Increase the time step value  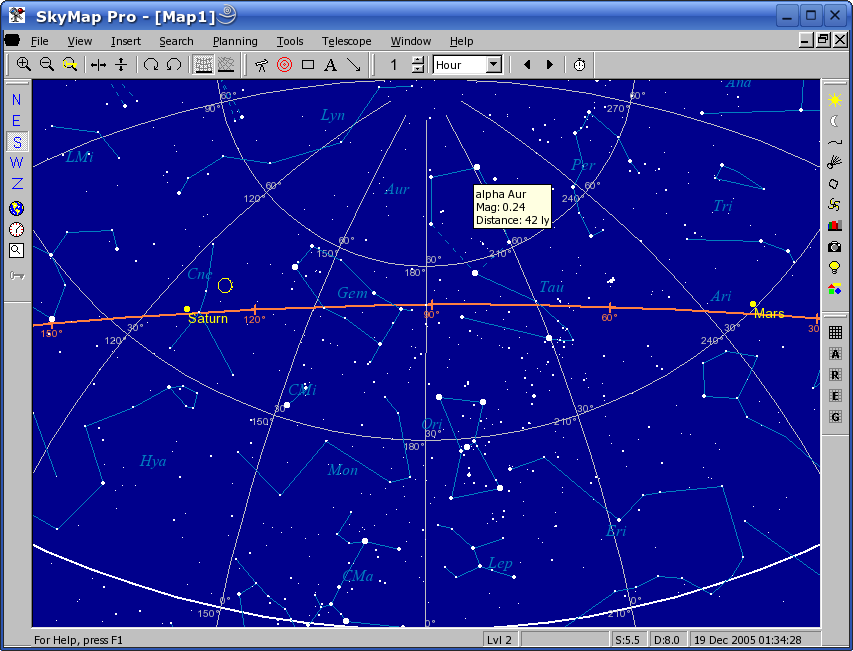point(417,60)
